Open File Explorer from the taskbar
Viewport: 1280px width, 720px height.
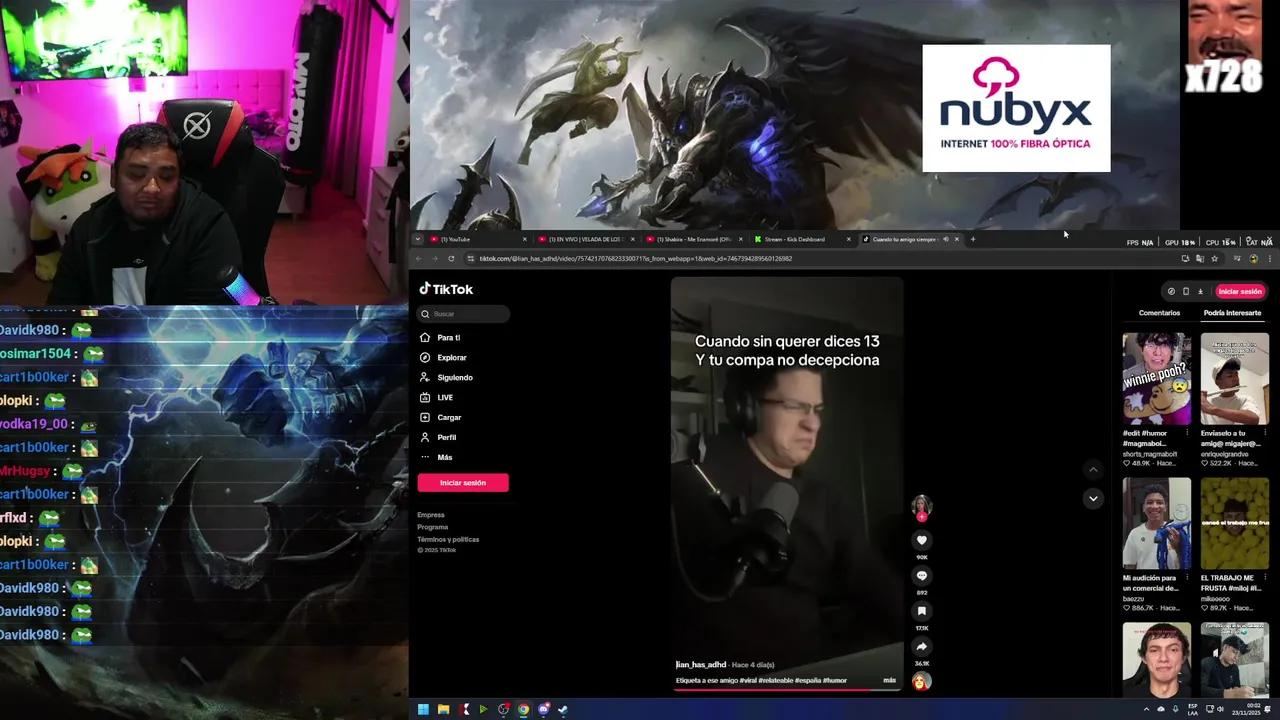pos(443,710)
